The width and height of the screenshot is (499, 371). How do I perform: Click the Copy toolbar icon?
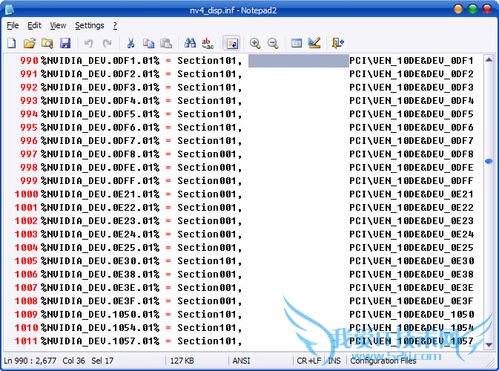pyautogui.click(x=148, y=43)
